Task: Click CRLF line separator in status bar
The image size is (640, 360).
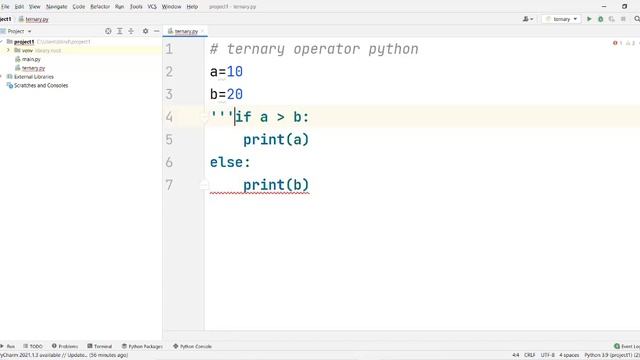Action: pos(529,355)
